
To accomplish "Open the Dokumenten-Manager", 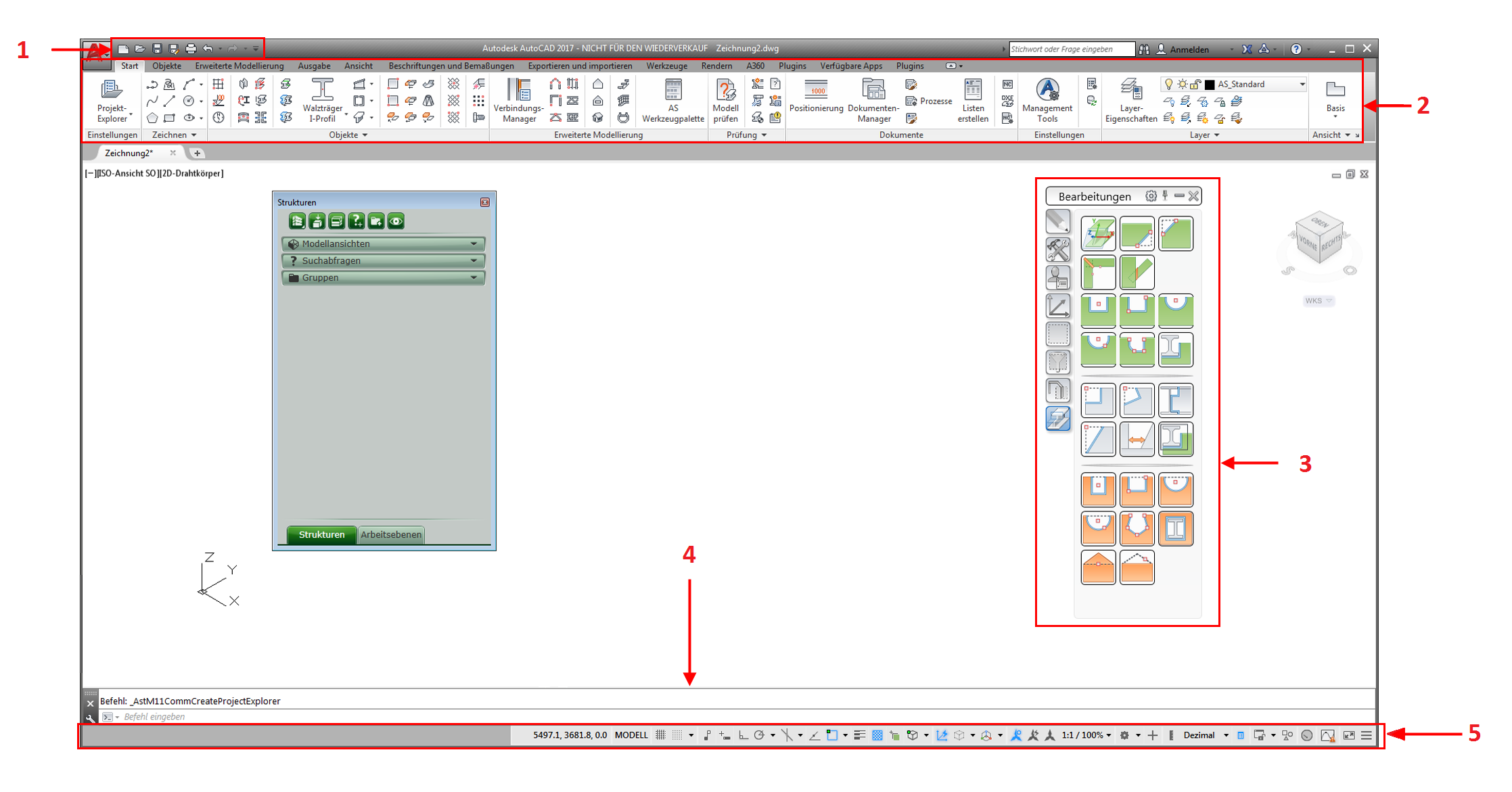I will coord(873,90).
